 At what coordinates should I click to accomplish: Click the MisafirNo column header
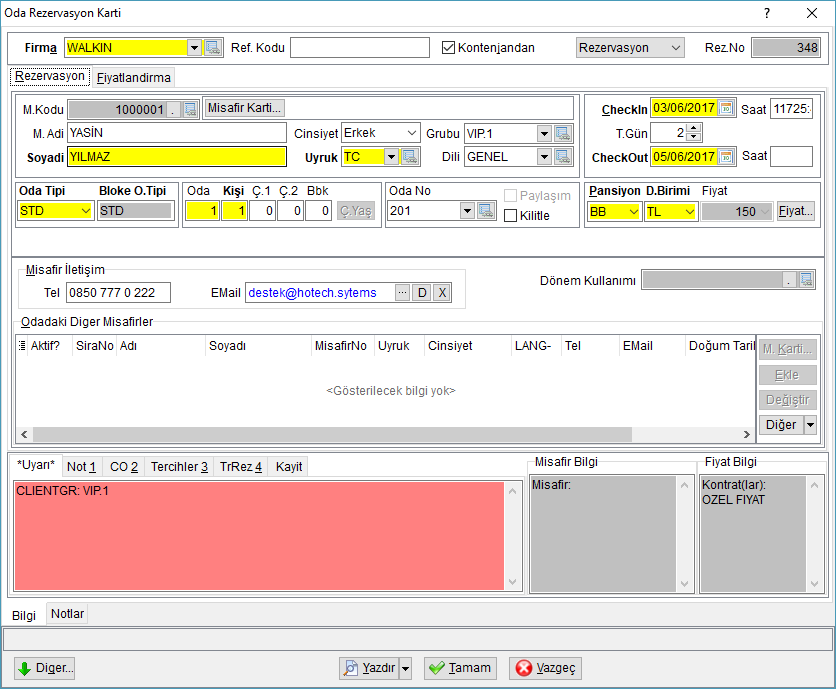click(x=341, y=346)
